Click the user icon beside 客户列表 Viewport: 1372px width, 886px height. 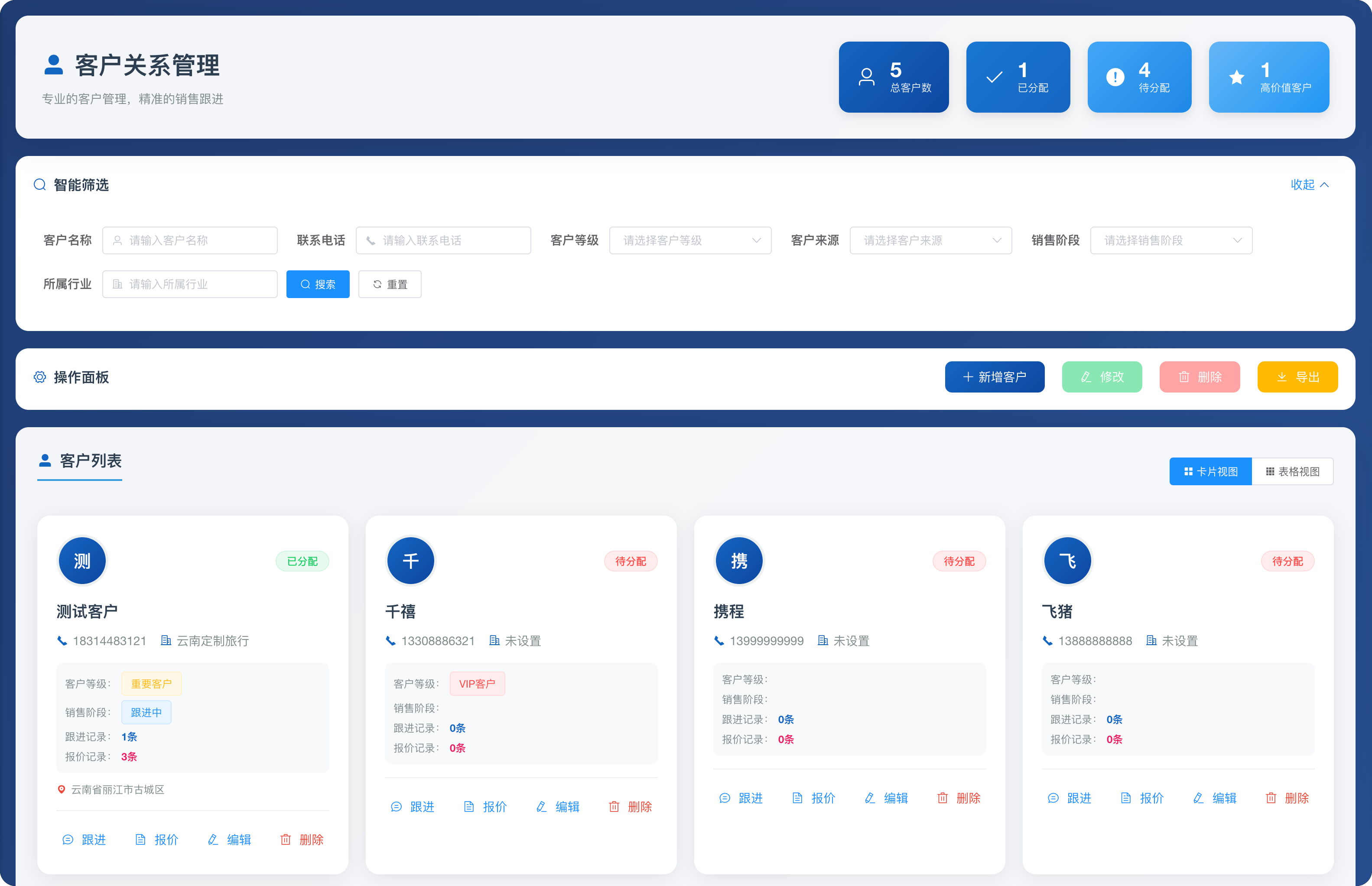tap(45, 459)
